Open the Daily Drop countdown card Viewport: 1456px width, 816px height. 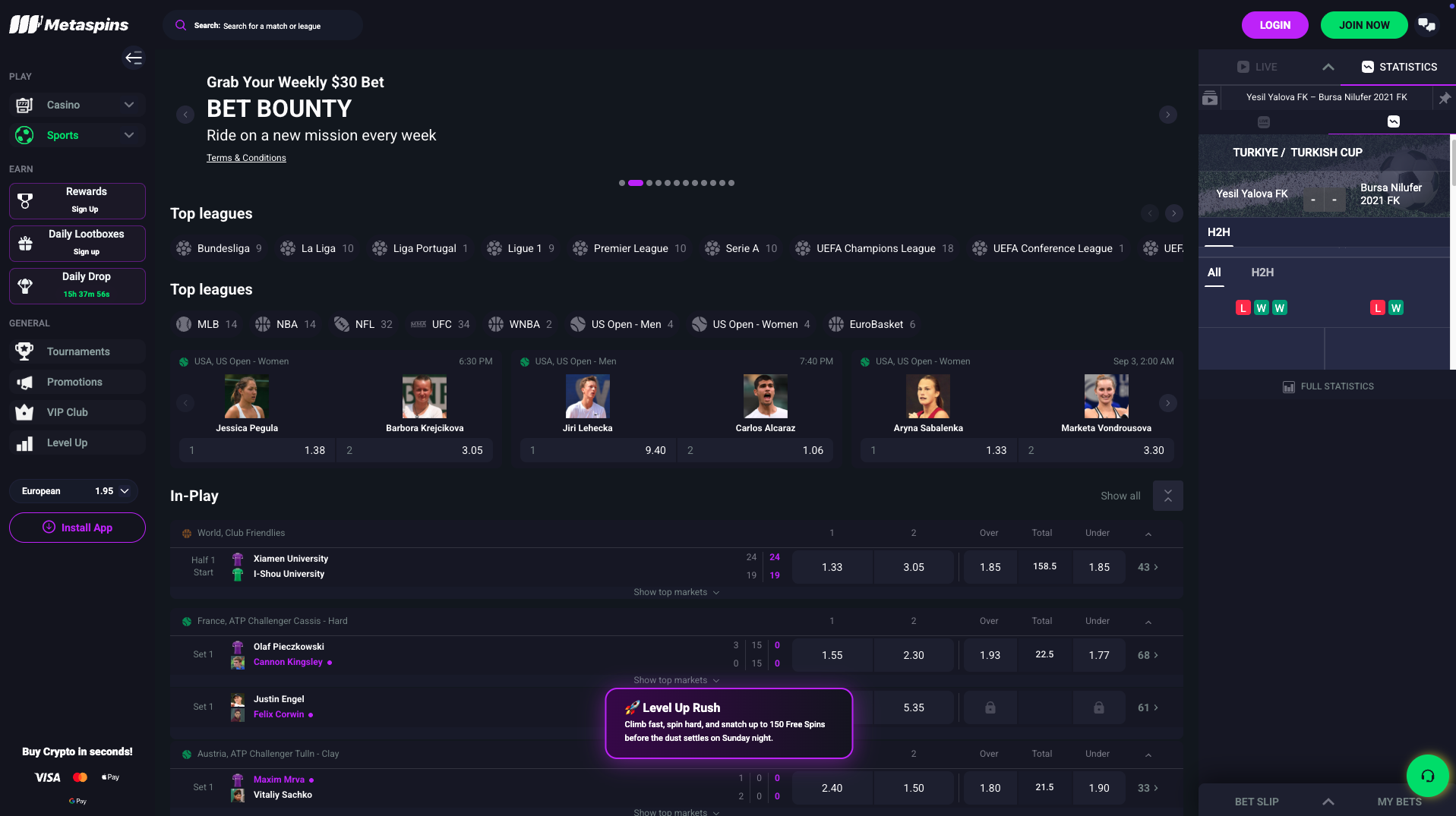tap(77, 286)
